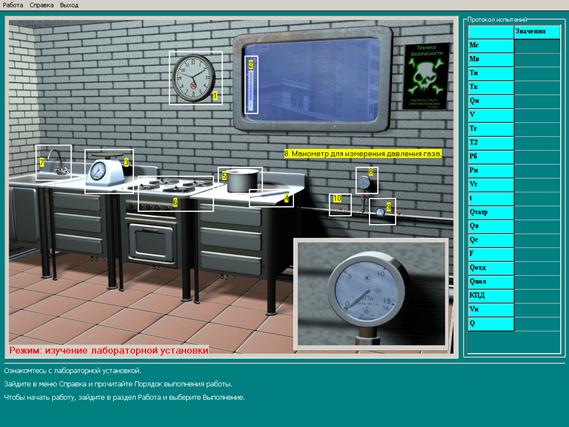Open the Справка menu
The width and height of the screenshot is (569, 427).
tap(42, 5)
